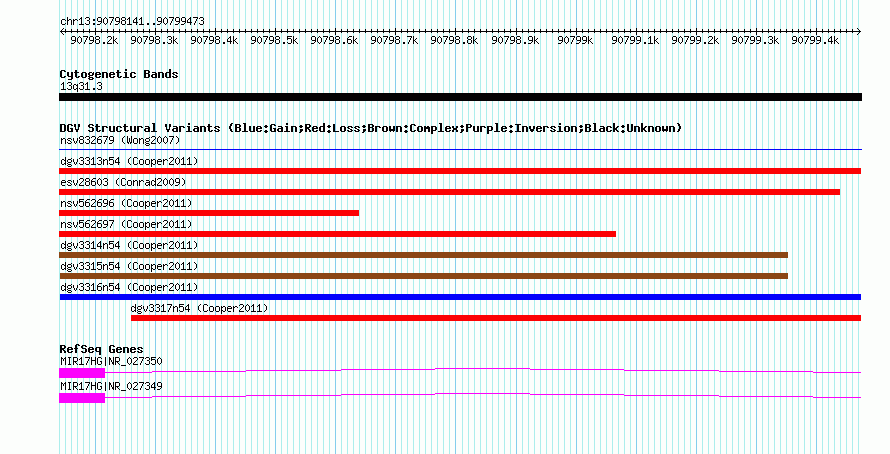Open variant dgv3313n54 (Cooper2011) label
890x454 pixels.
pyautogui.click(x=129, y=161)
